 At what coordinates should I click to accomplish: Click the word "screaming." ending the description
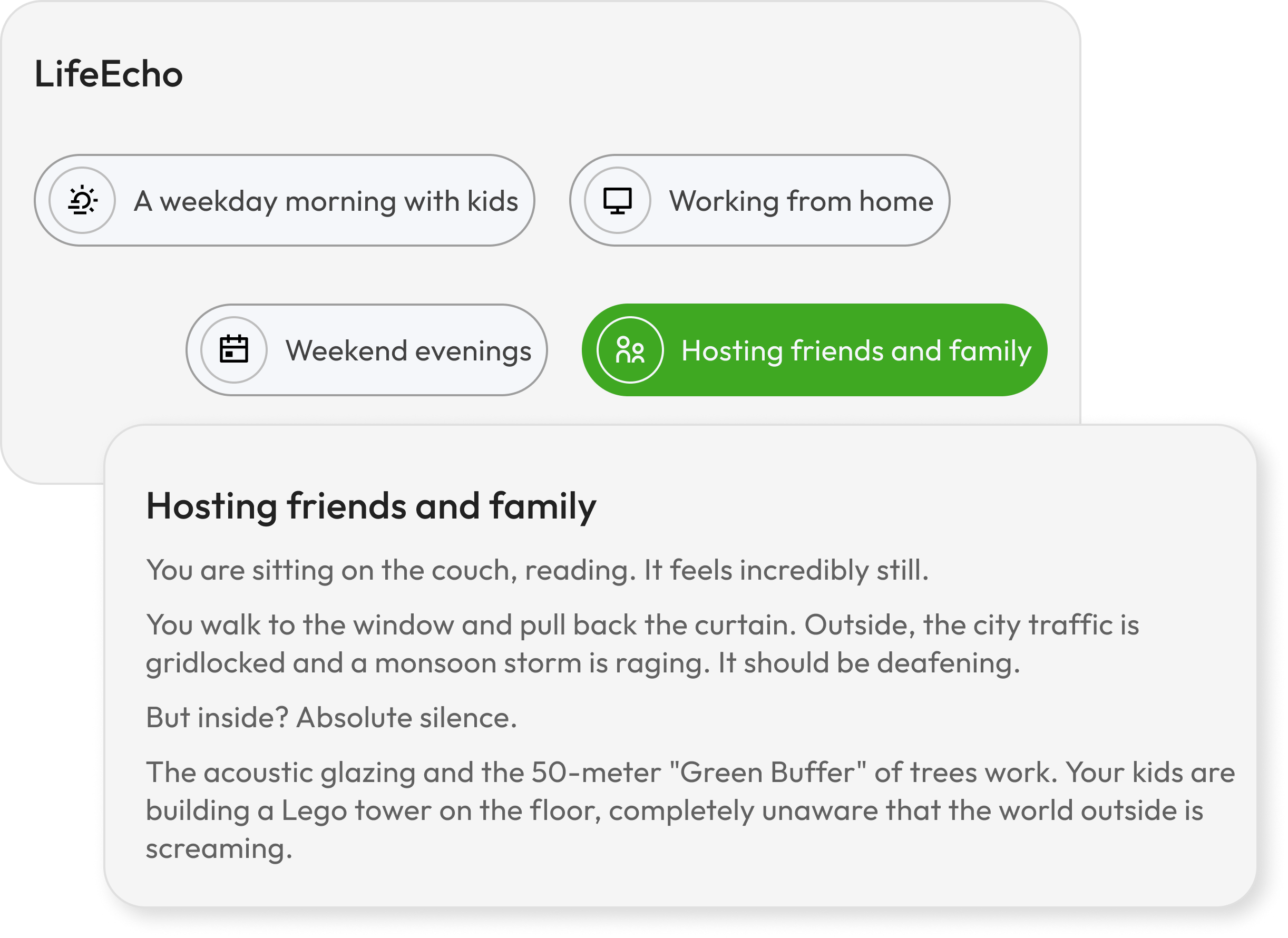219,849
